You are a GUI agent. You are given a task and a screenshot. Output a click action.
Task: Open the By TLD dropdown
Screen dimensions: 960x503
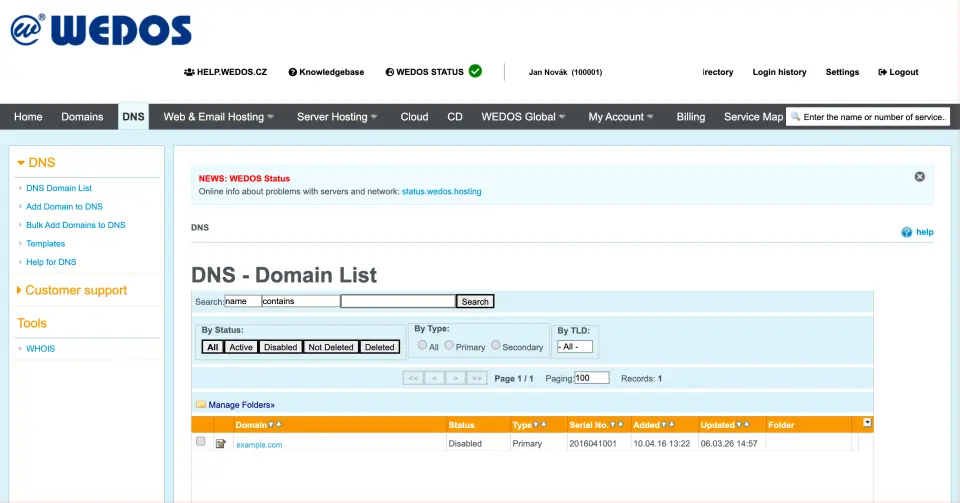(575, 347)
